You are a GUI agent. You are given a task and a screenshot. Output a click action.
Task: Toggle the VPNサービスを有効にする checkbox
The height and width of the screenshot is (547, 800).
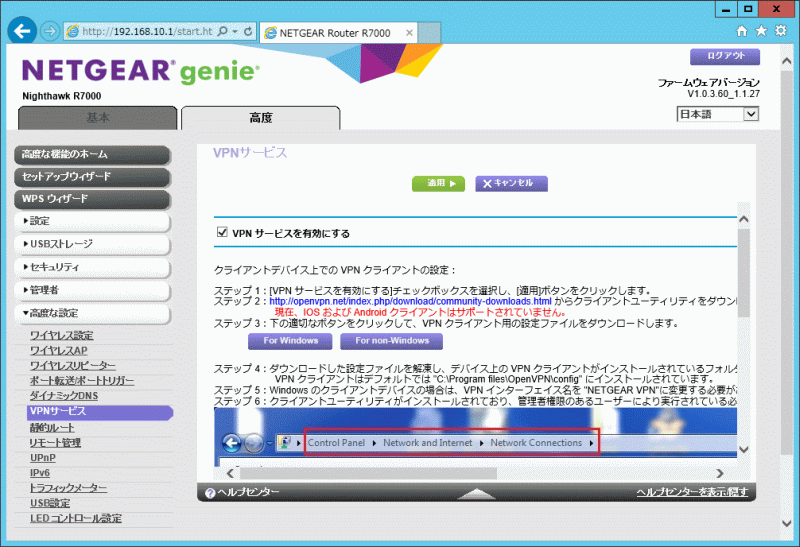pyautogui.click(x=223, y=233)
